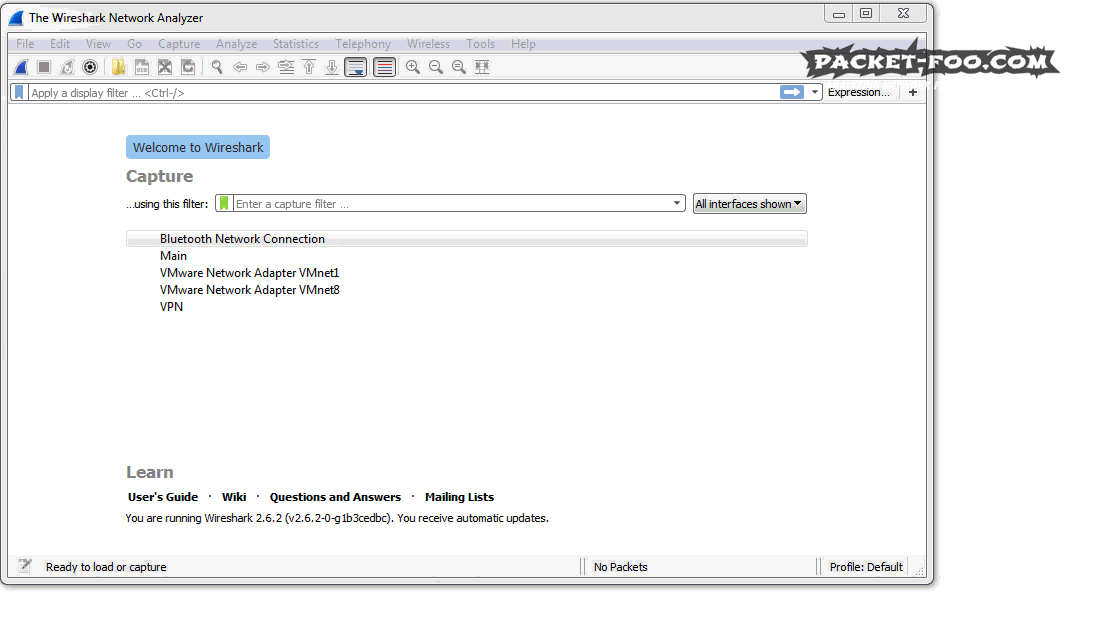Select Main interface
1120x644 pixels.
click(466, 256)
